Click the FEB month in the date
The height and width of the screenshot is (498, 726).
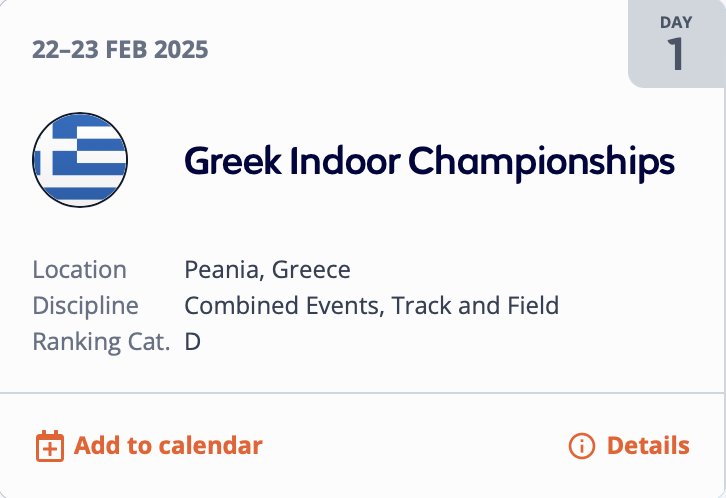click(125, 50)
